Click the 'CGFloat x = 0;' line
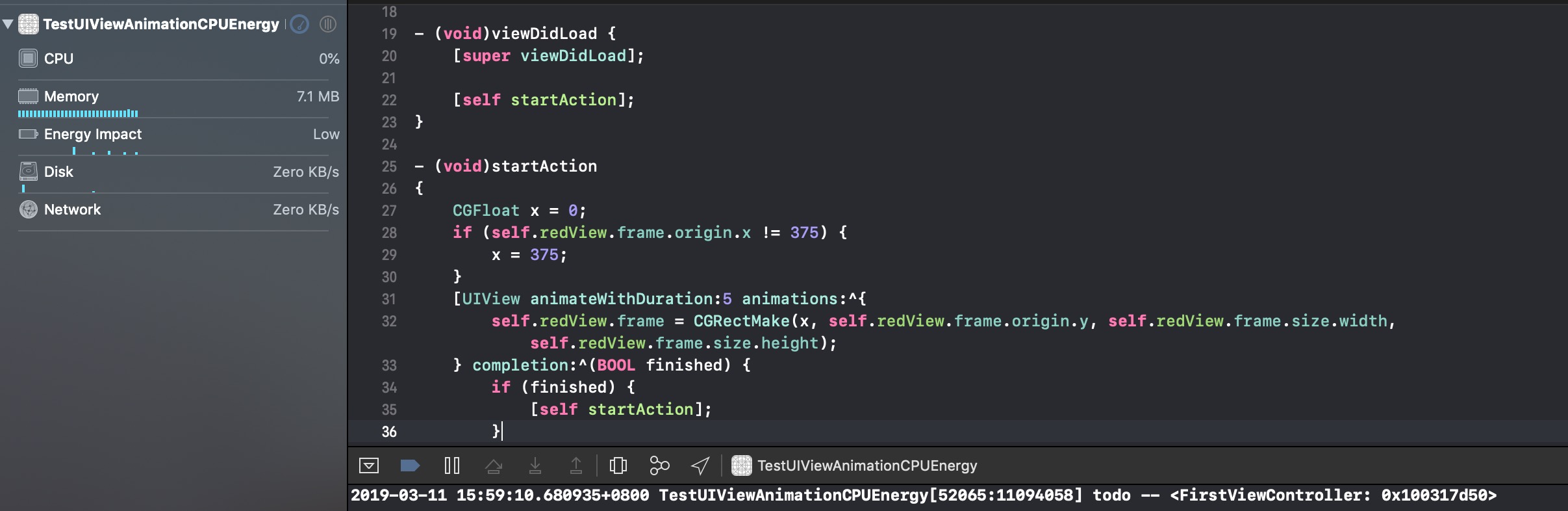Image resolution: width=1568 pixels, height=511 pixels. pos(519,211)
